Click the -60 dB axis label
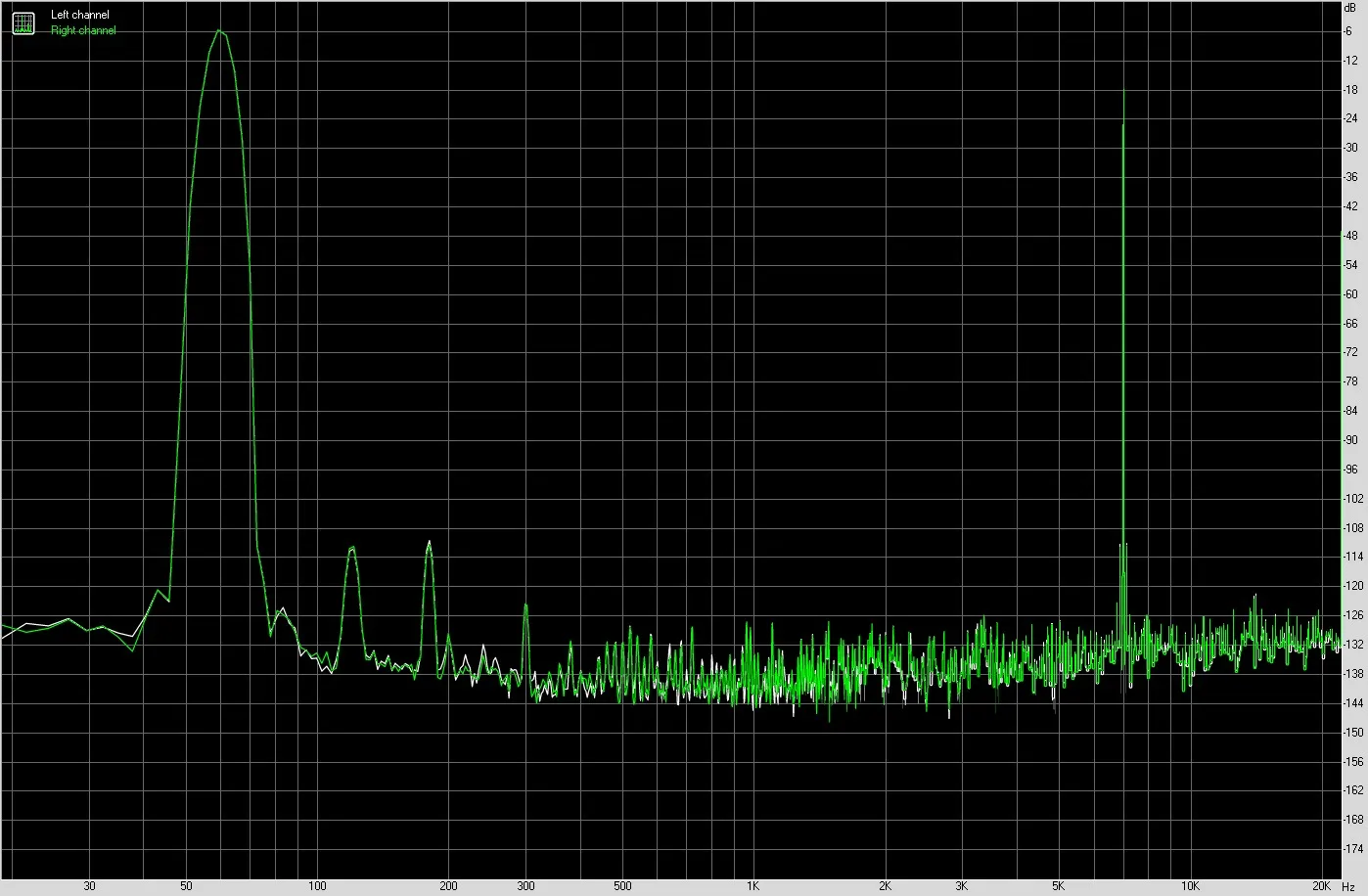The image size is (1368, 896). (x=1350, y=294)
